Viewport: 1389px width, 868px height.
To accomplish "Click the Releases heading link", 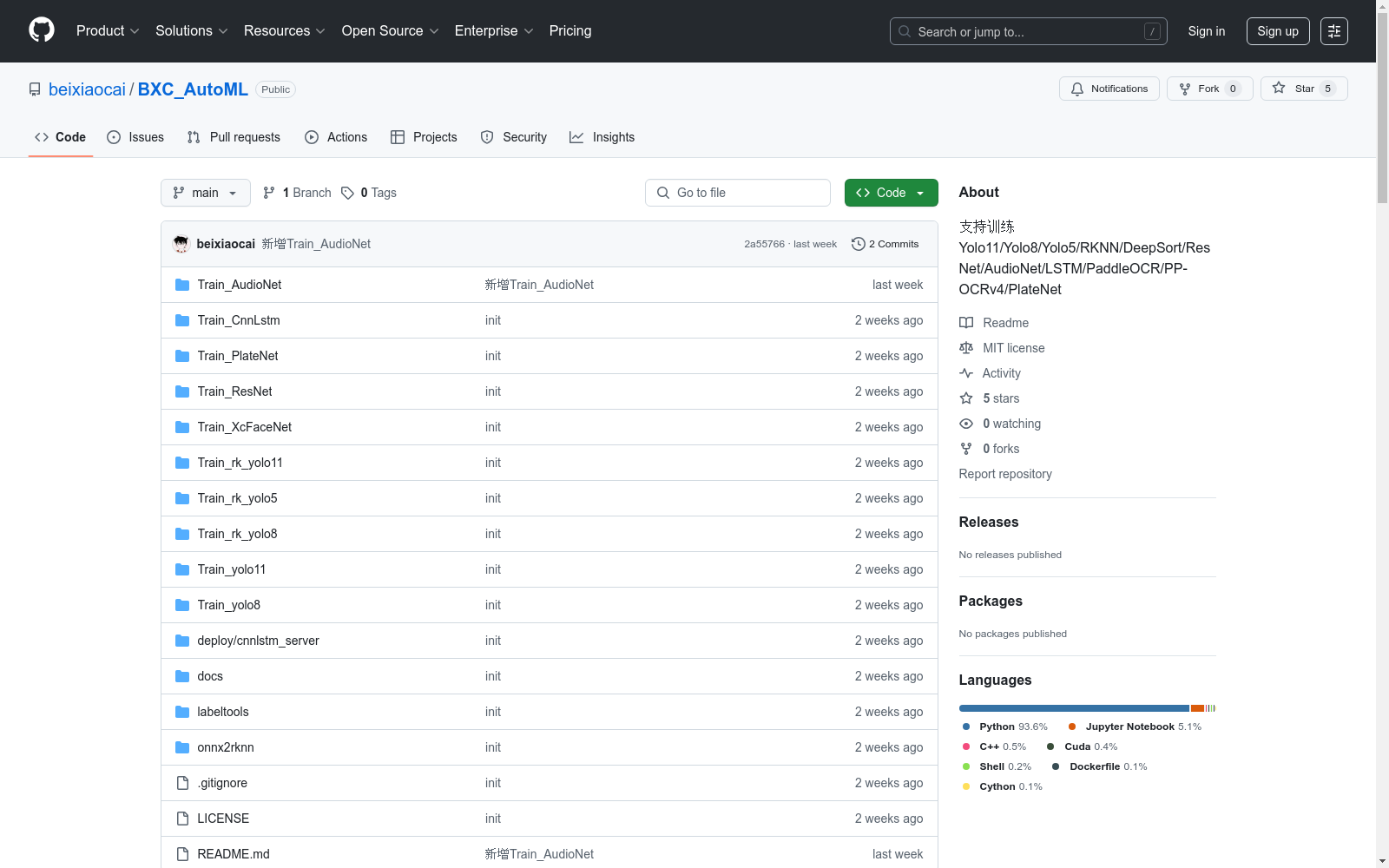I will pyautogui.click(x=989, y=522).
